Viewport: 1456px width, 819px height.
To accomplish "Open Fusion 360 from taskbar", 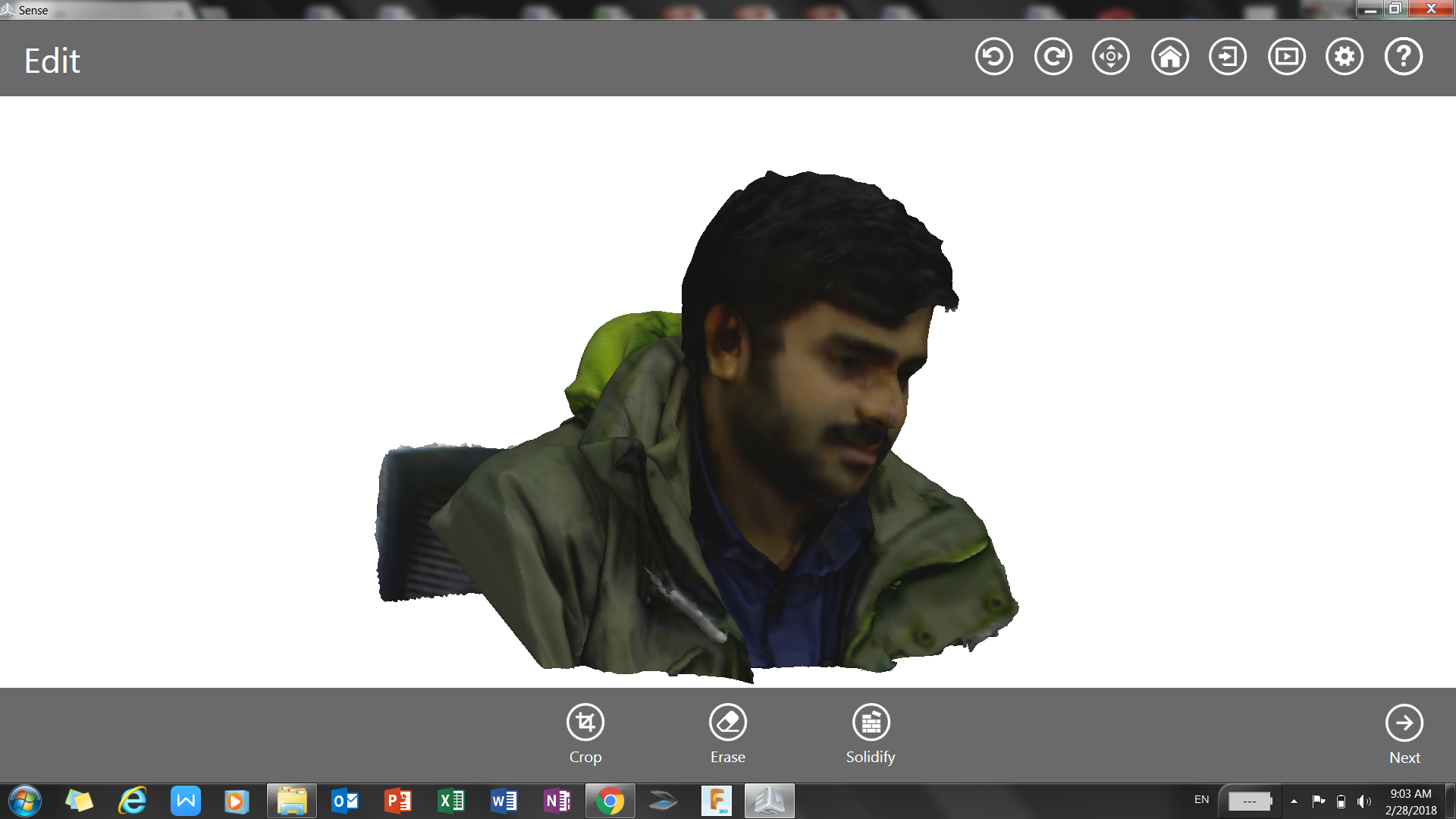I will pos(716,801).
